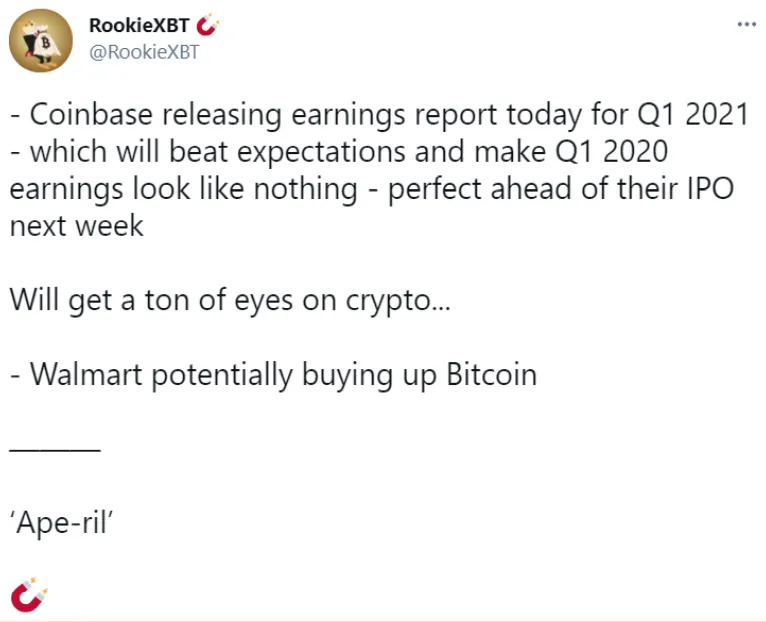Click the magnet emoji below 'Ape-ril'
This screenshot has height=622, width=766.
(29, 594)
